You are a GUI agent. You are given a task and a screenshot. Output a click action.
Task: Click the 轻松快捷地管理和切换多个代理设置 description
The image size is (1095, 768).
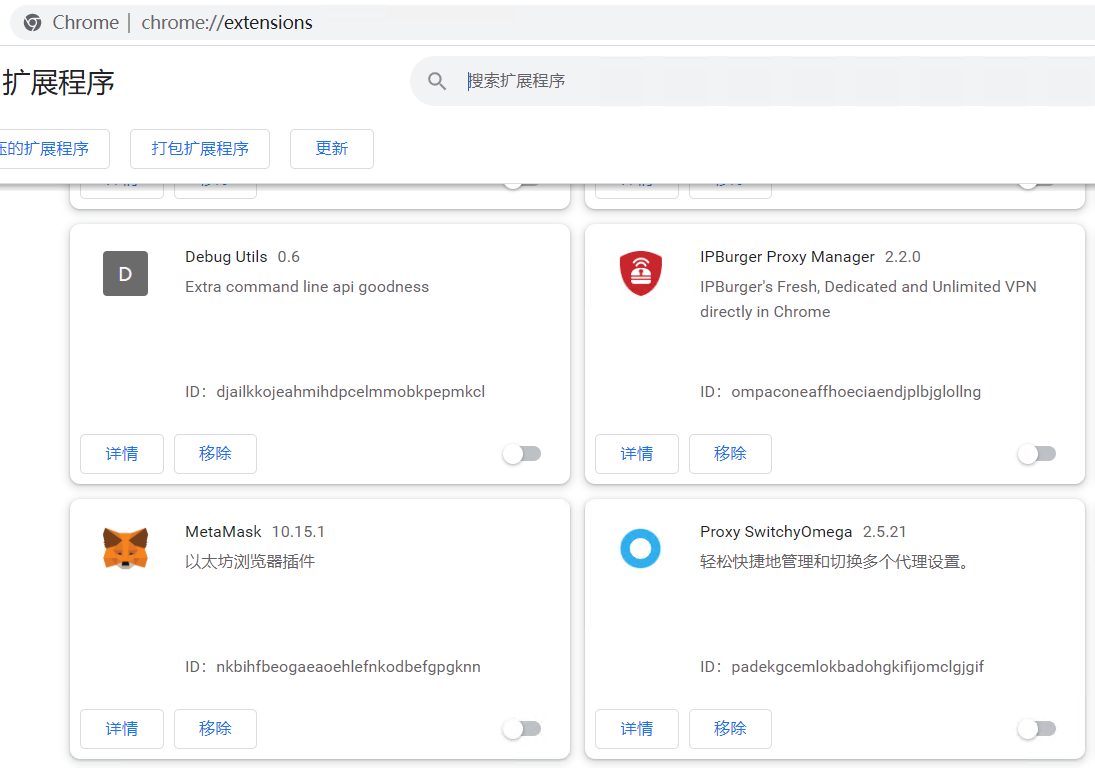pyautogui.click(x=835, y=562)
